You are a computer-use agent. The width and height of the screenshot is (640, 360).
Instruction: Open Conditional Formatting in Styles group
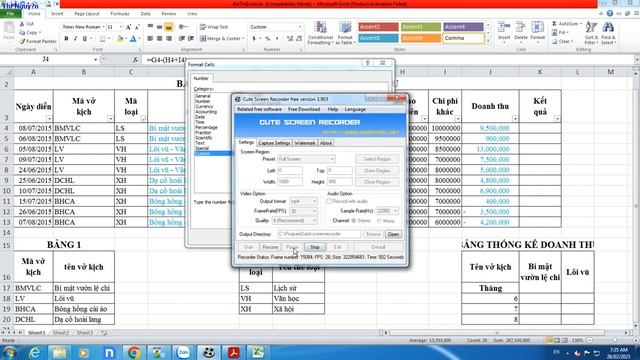[x=320, y=33]
